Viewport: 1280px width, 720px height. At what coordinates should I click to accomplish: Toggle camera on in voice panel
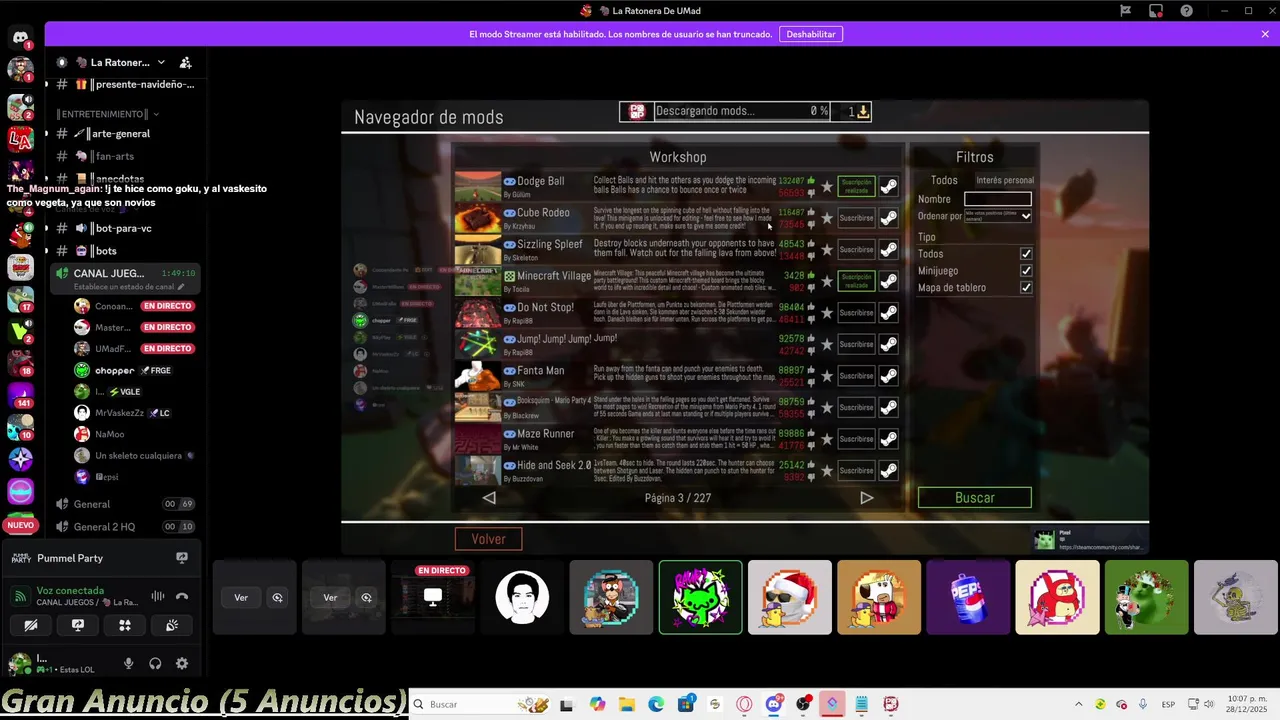coord(31,625)
